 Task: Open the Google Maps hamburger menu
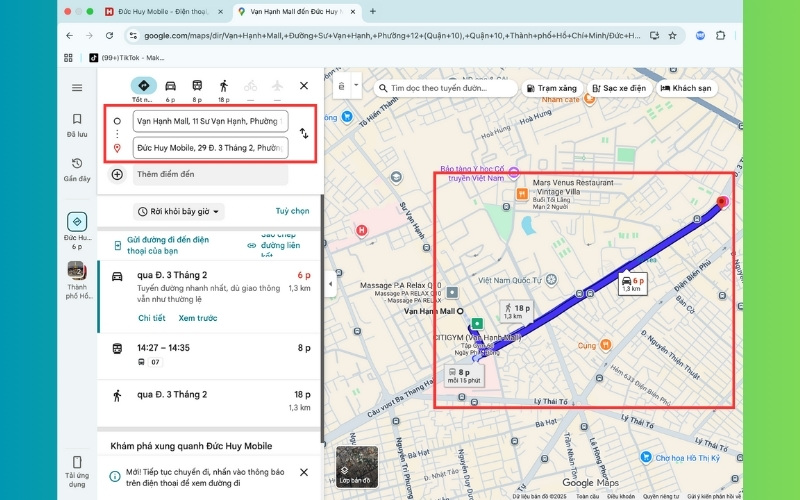point(77,88)
